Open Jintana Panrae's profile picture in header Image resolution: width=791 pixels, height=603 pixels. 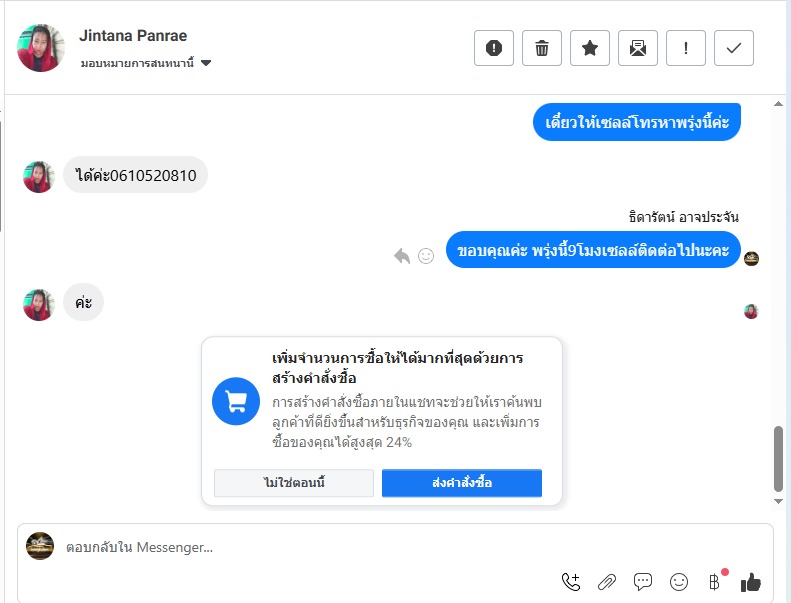41,48
